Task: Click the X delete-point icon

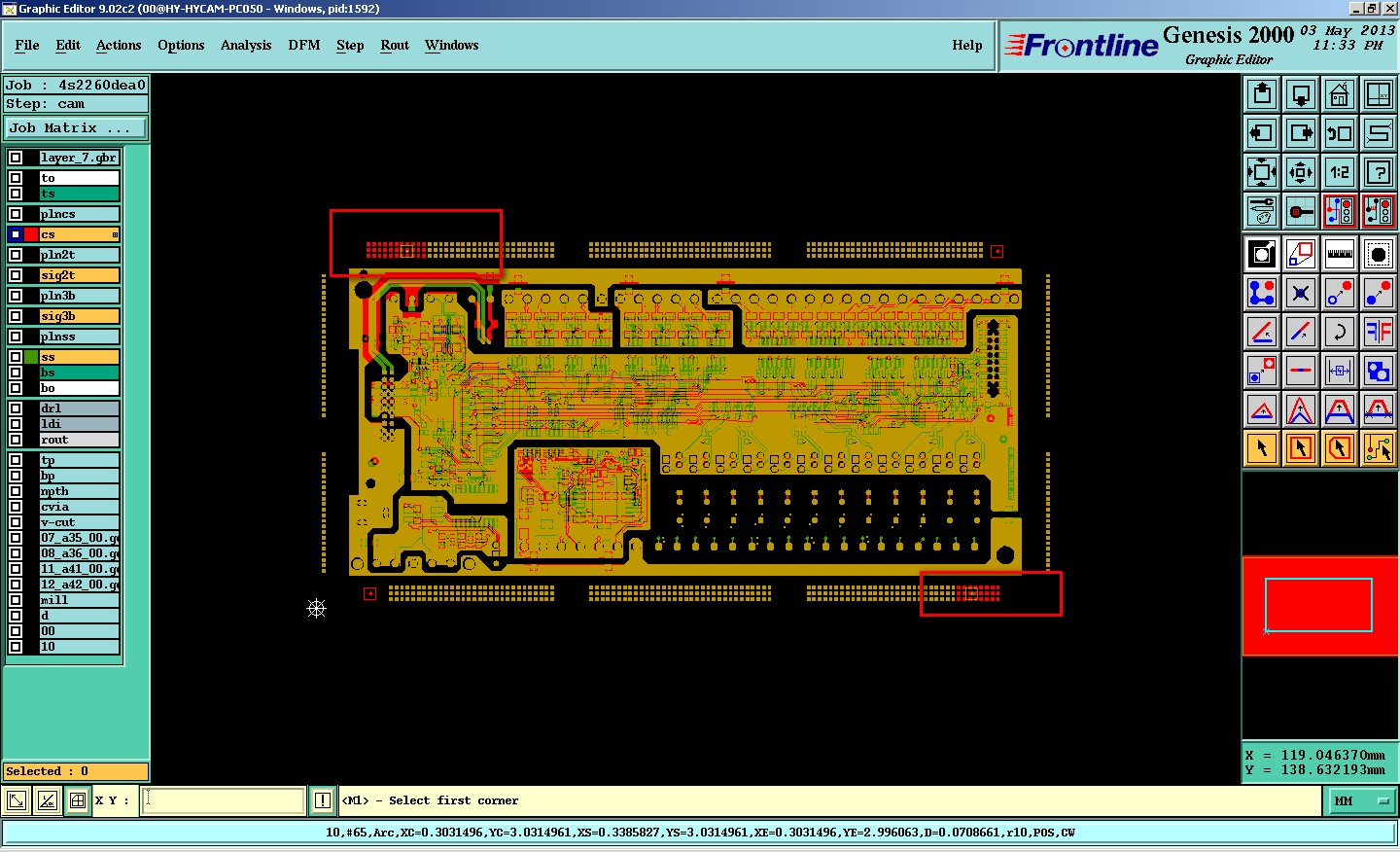Action: (1301, 293)
